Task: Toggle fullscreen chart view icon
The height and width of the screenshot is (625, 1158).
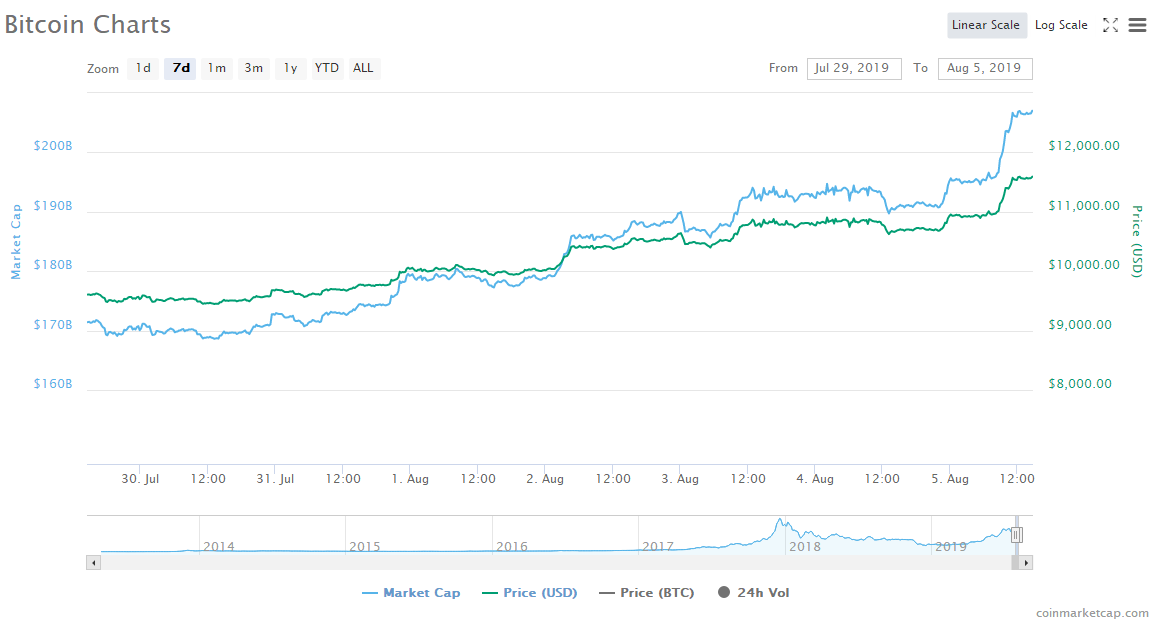Action: coord(1110,25)
